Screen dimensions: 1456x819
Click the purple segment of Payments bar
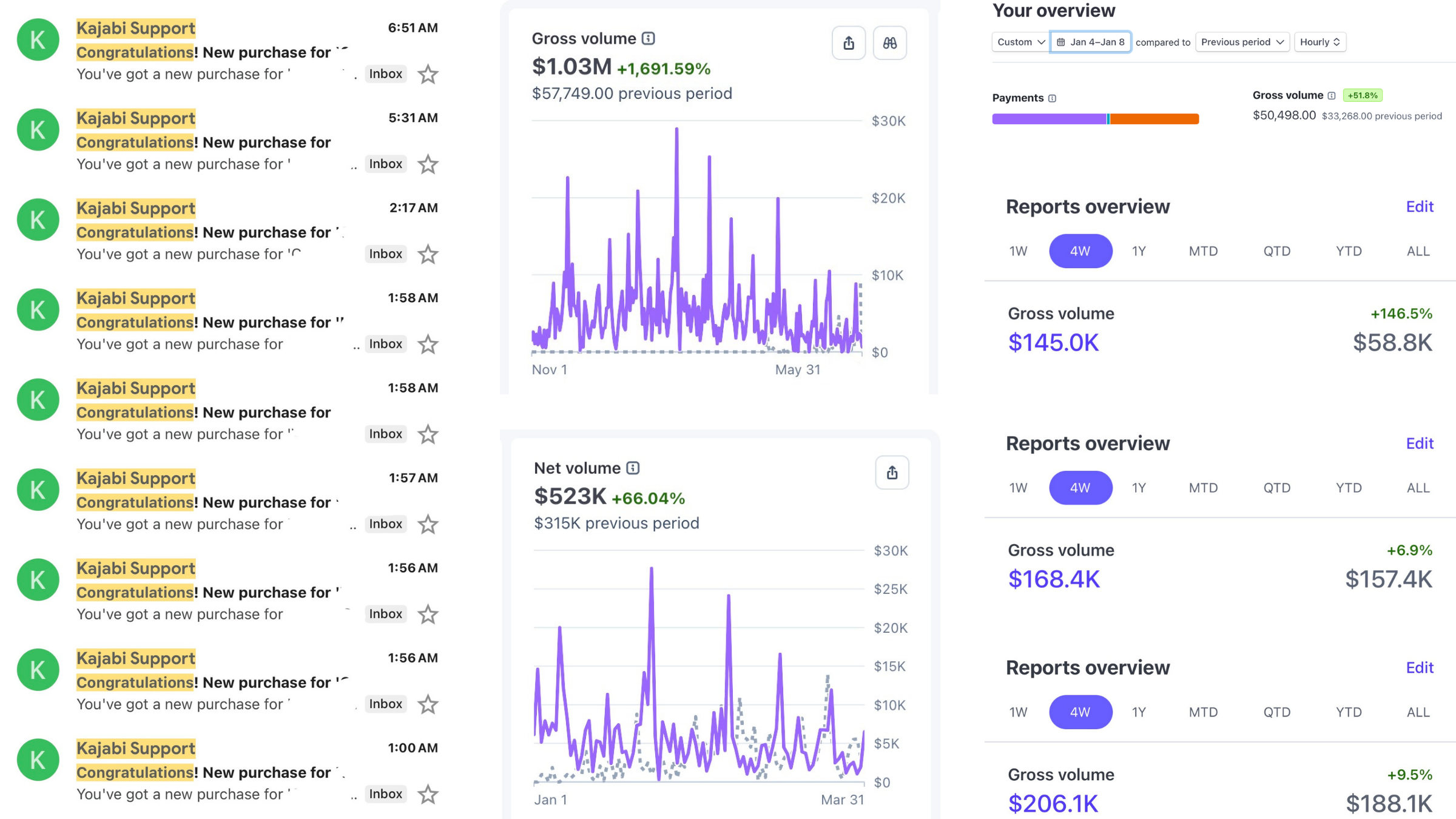[1049, 119]
